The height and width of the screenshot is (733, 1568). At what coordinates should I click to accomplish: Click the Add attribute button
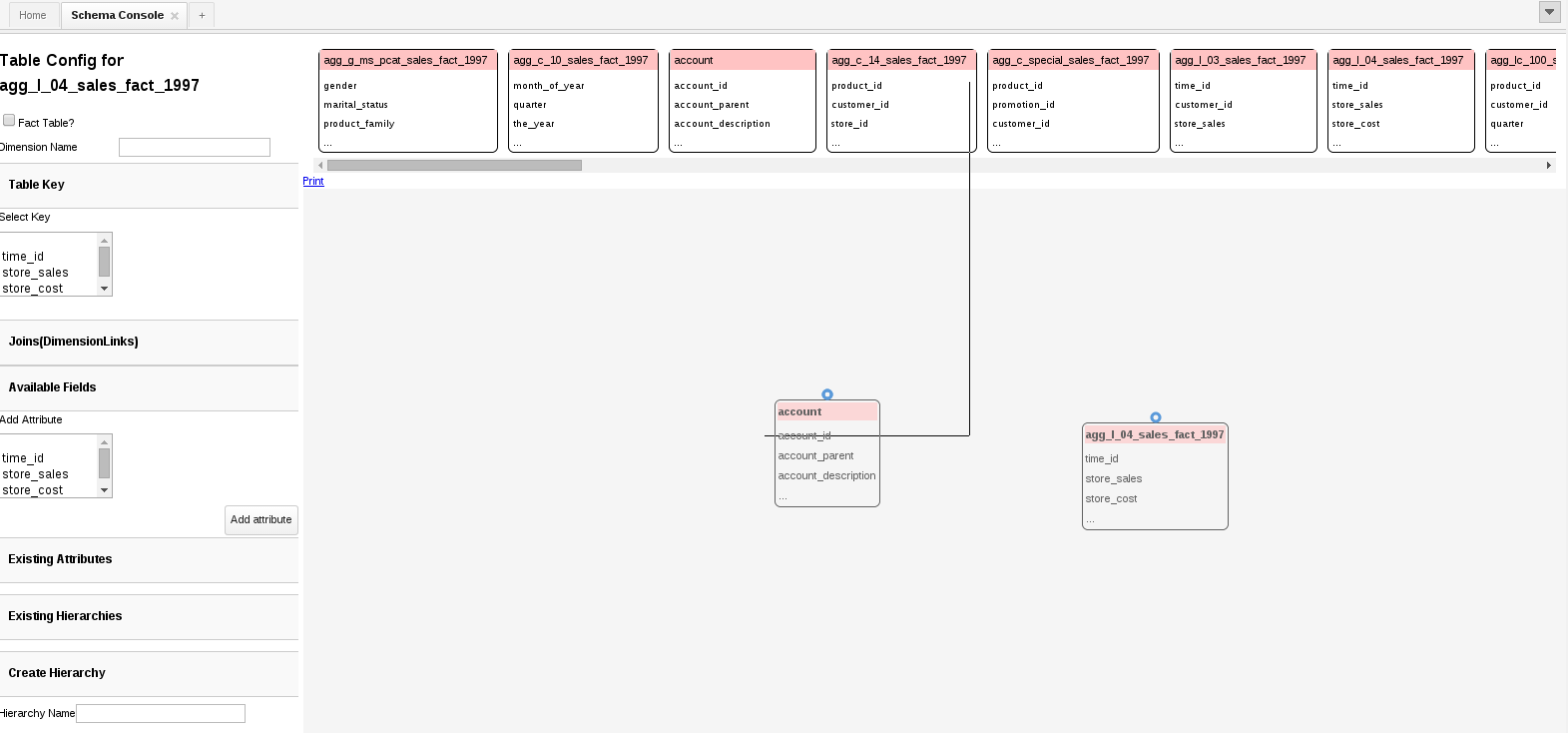(261, 519)
